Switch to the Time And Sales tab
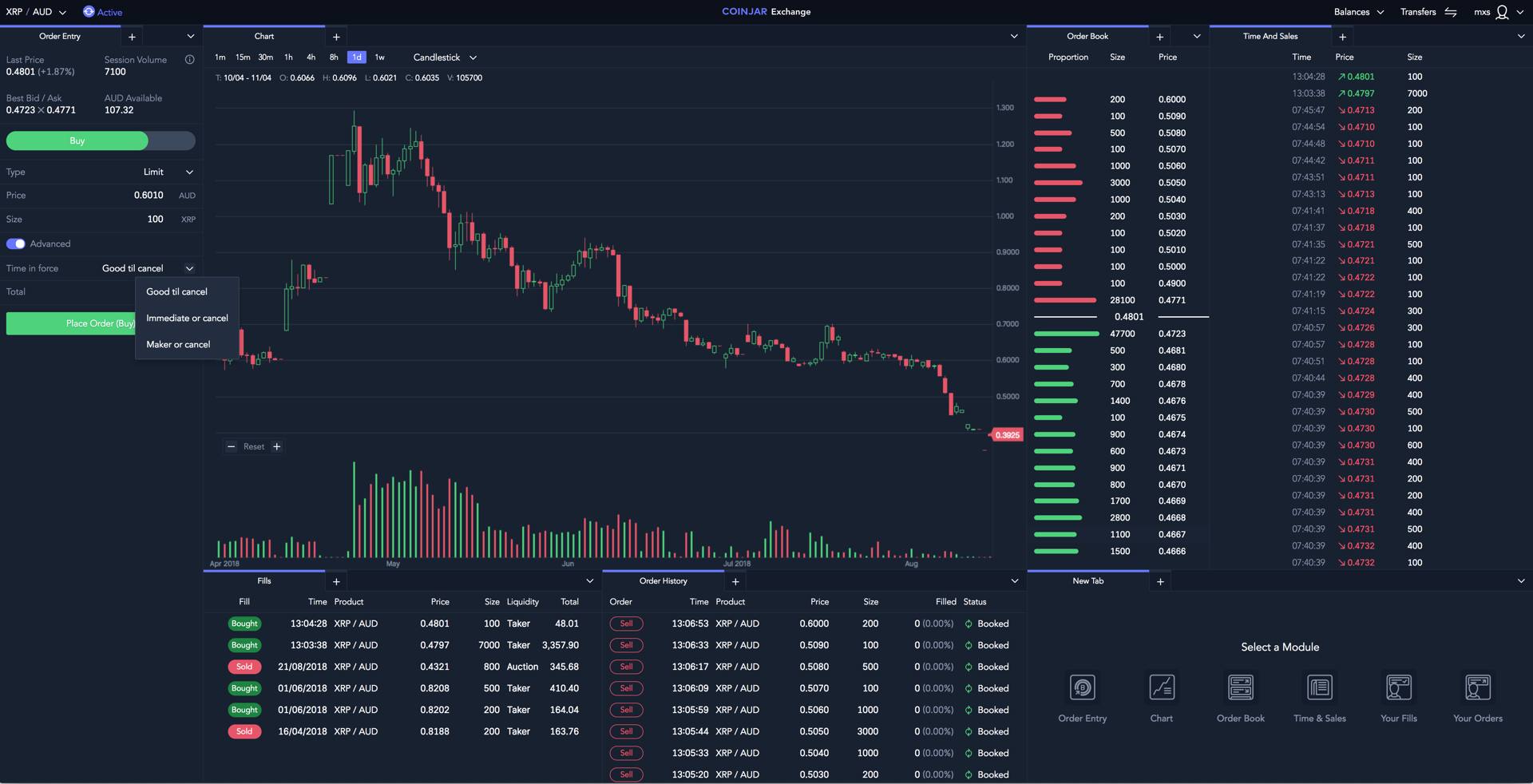Screen dimensions: 1533x784 point(1270,37)
